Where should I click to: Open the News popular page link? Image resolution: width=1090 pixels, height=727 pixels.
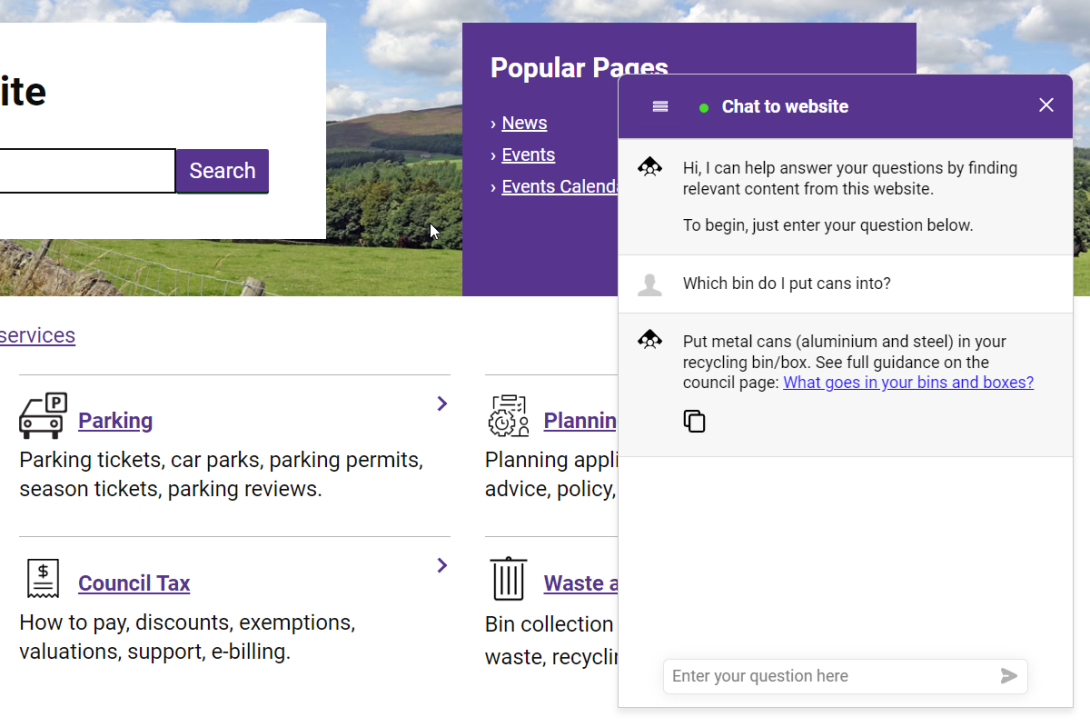[x=524, y=123]
